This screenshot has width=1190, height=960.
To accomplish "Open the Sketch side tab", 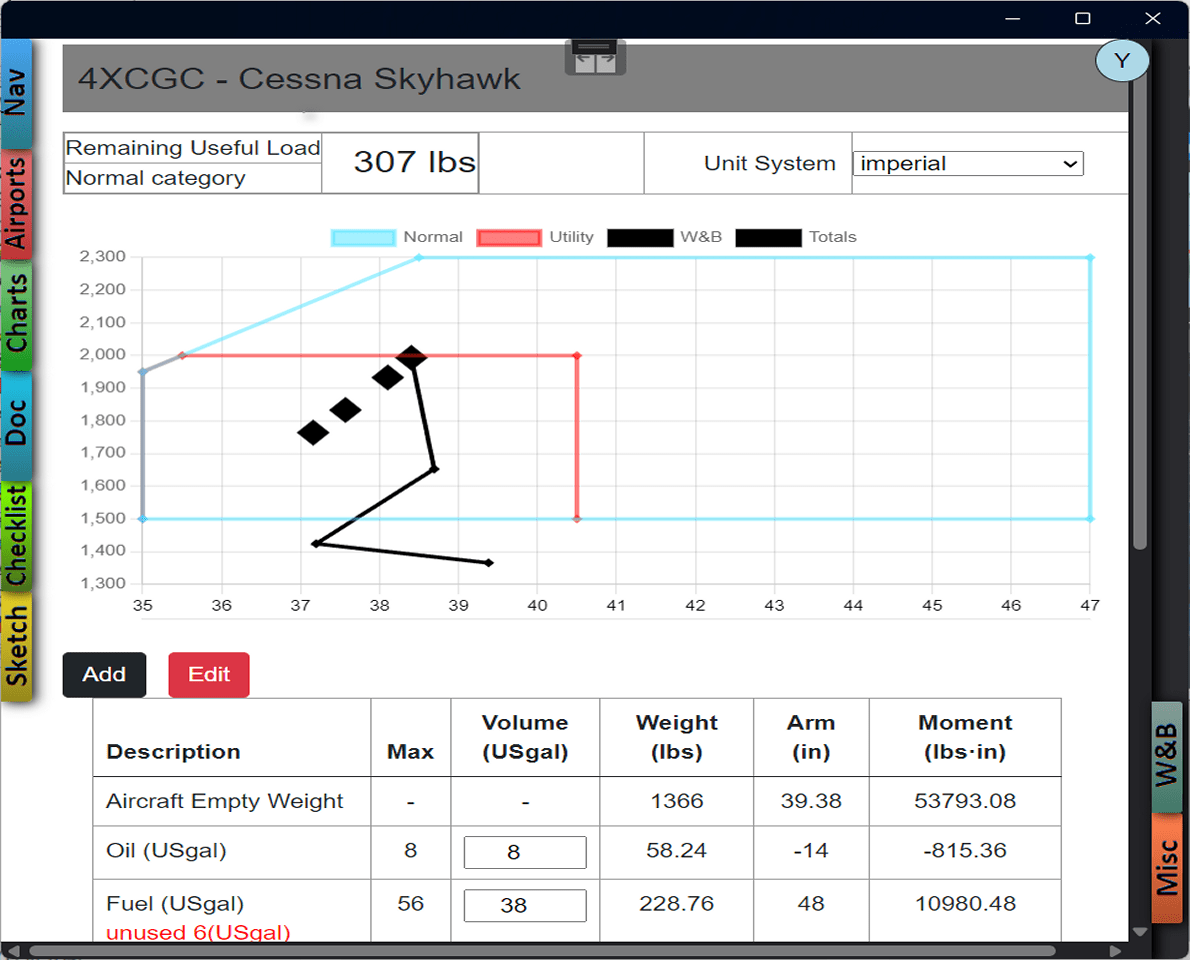I will click(x=16, y=646).
